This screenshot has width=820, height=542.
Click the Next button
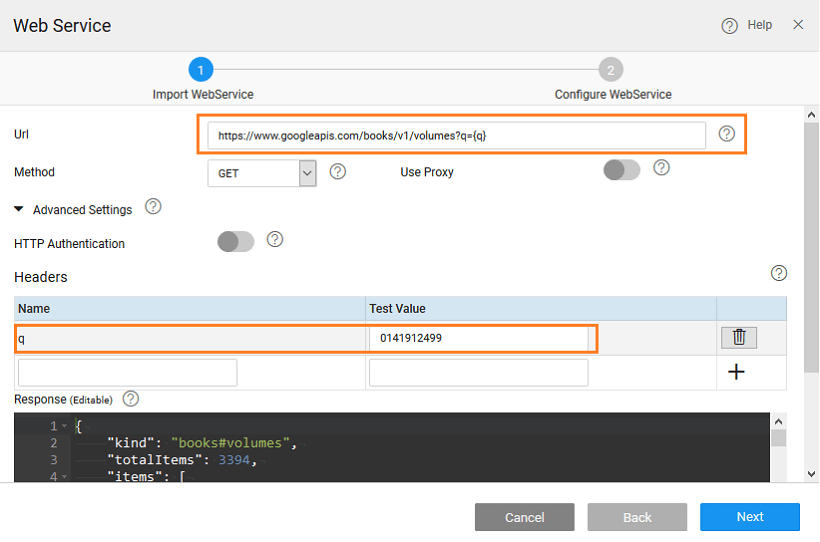pyautogui.click(x=749, y=517)
